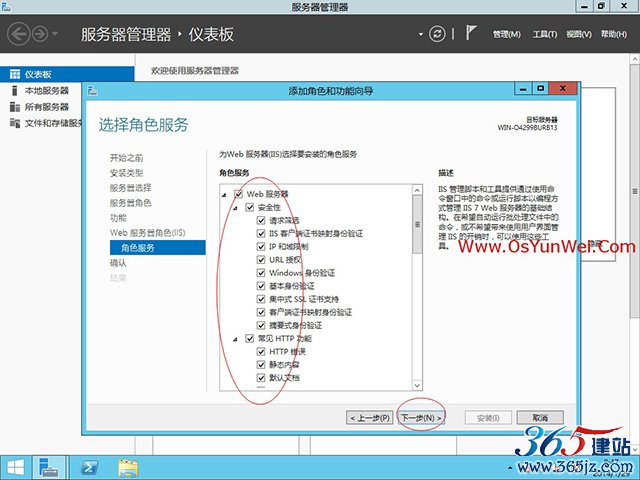Screen dimensions: 640x480
Task: Click the 欢迎使用服务器管理器 heading
Action: tap(195, 71)
